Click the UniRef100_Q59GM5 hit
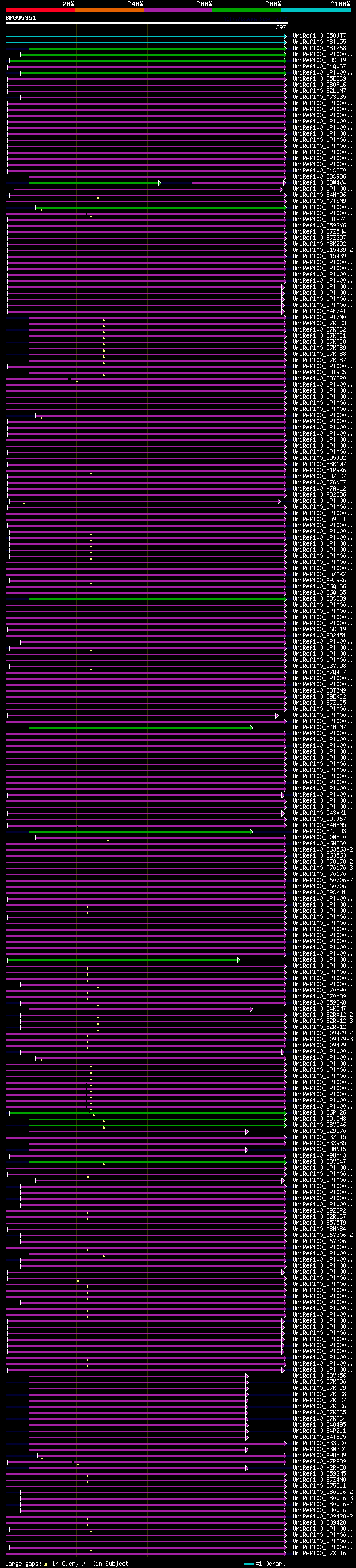This screenshot has height=1568, width=356. point(319,1473)
